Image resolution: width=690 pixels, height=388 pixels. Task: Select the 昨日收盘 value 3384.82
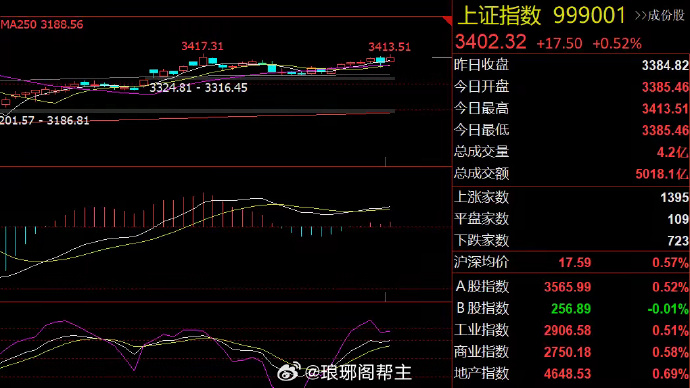coord(665,66)
